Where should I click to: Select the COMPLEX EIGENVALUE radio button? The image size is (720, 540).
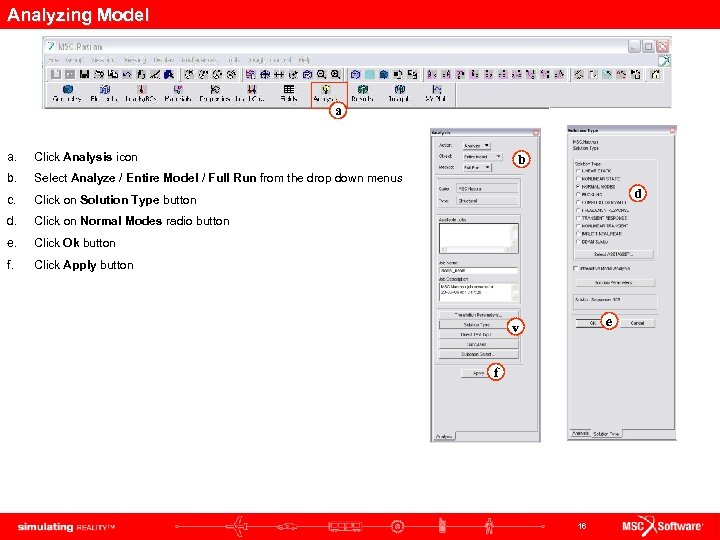click(578, 202)
